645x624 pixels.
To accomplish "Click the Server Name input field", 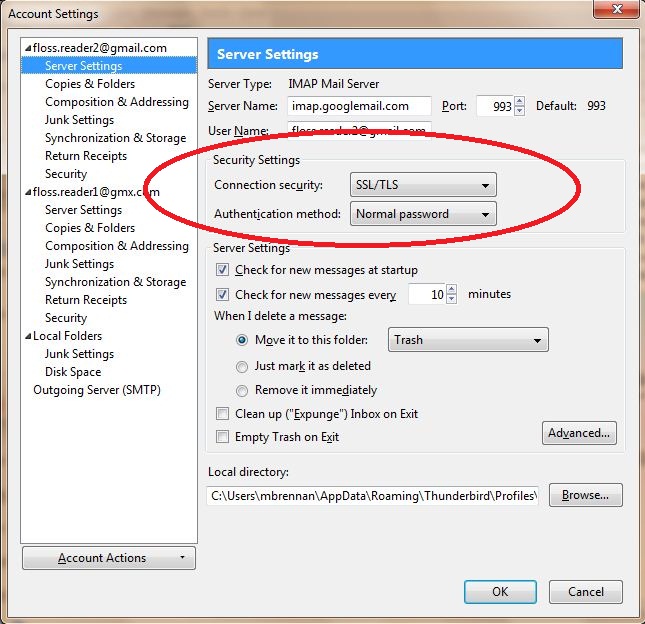I will 359,106.
